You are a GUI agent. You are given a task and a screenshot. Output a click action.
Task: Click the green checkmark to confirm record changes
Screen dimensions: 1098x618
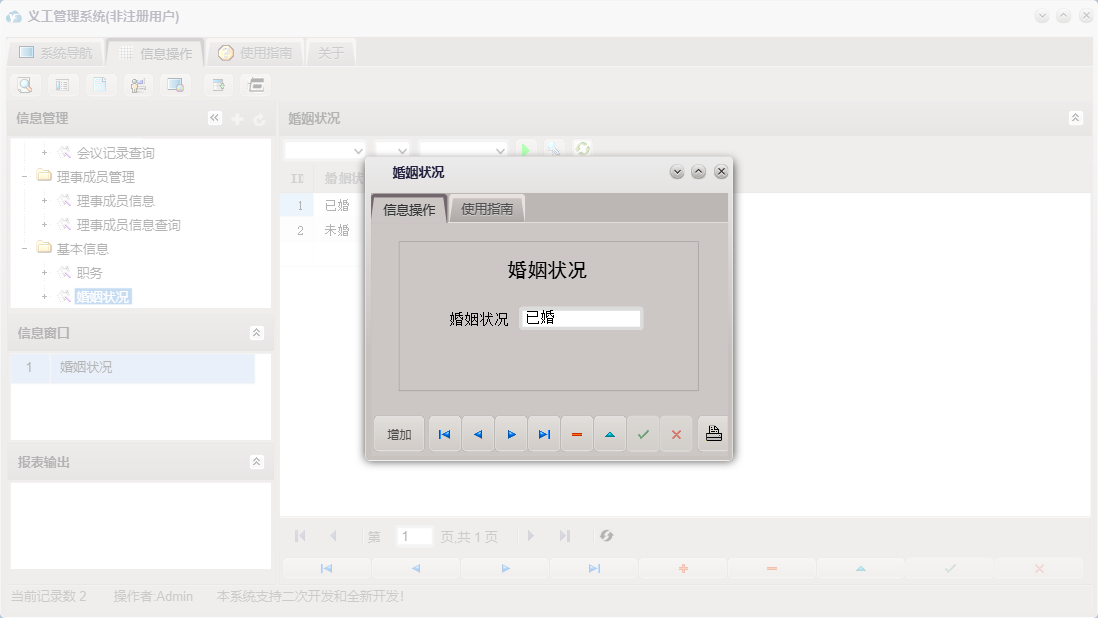(643, 433)
